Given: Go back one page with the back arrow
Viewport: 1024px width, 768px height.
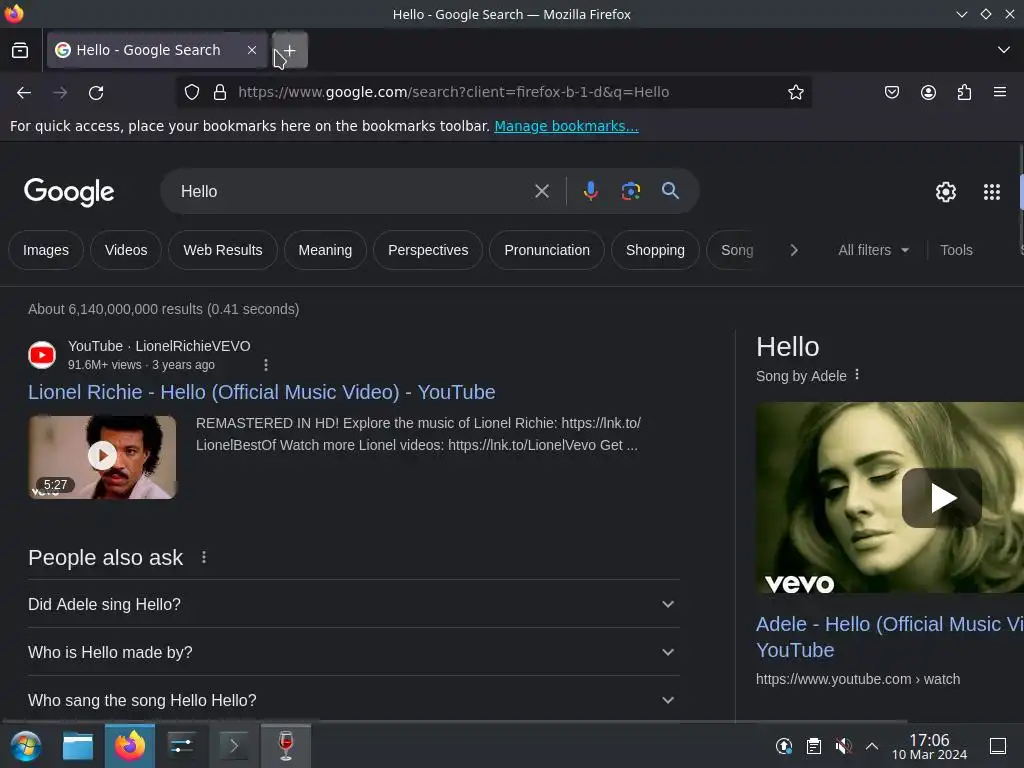Looking at the screenshot, I should [x=24, y=93].
